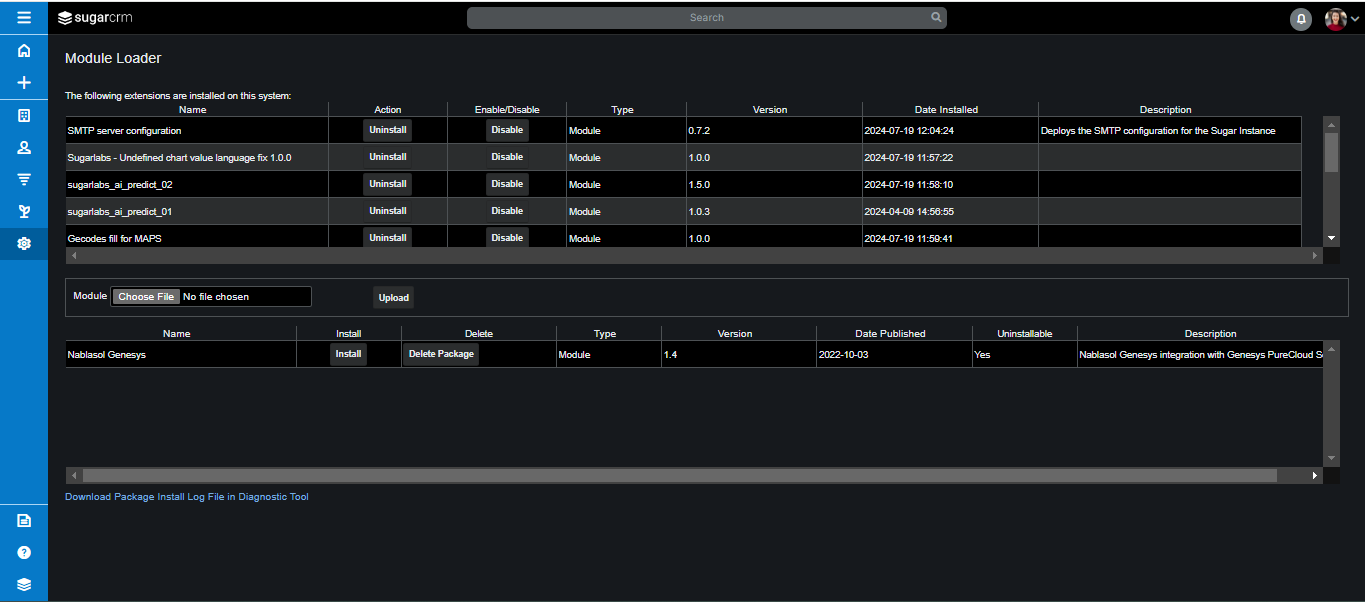Open the quick create plus icon

pyautogui.click(x=24, y=83)
